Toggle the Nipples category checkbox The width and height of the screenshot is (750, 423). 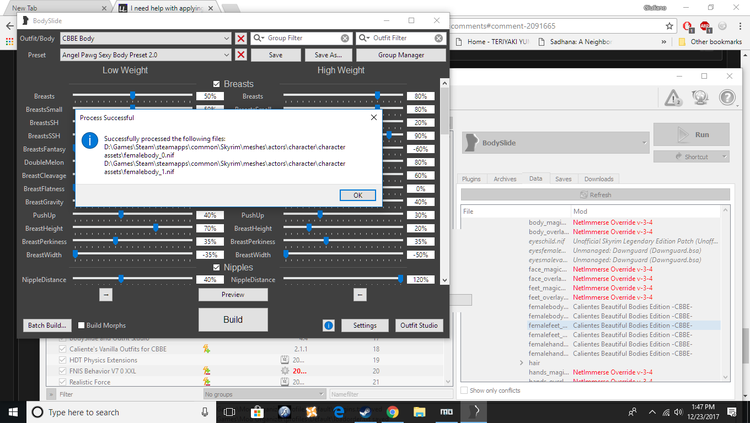click(x=216, y=267)
